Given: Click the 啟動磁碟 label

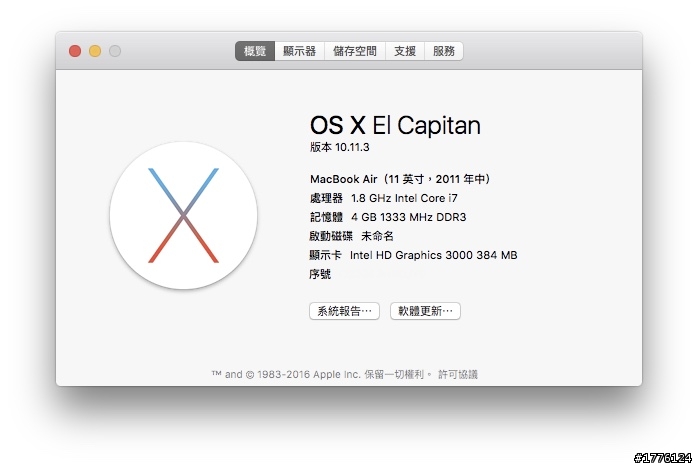Looking at the screenshot, I should 331,236.
